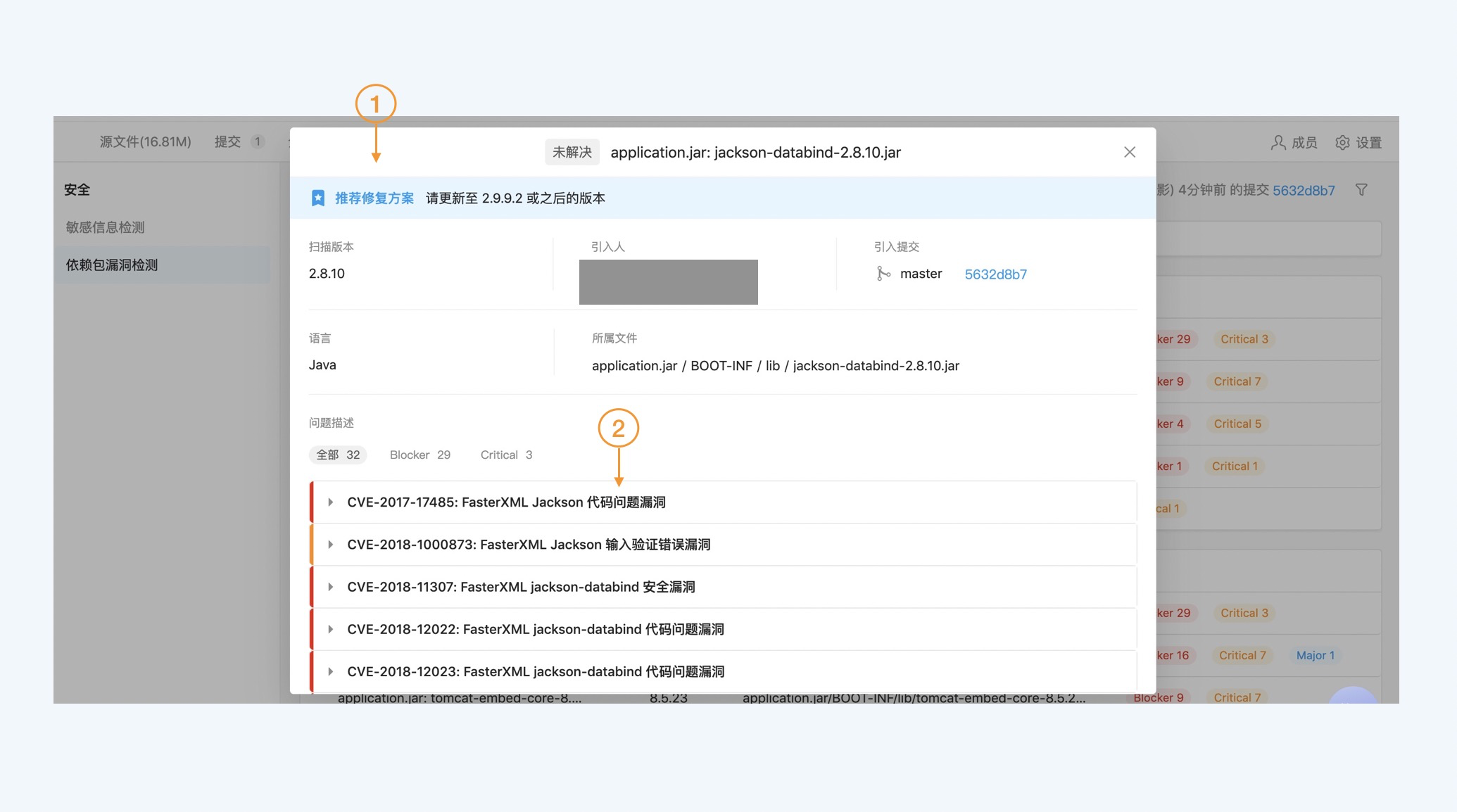Click CVE-2018-12022 代码问题漏洞 title text
The image size is (1457, 812).
(x=536, y=629)
